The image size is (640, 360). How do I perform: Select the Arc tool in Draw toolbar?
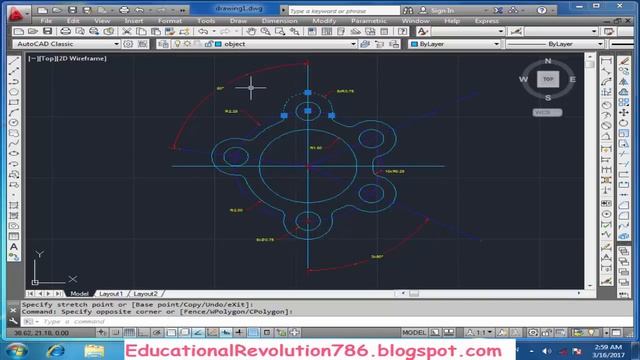coord(14,112)
